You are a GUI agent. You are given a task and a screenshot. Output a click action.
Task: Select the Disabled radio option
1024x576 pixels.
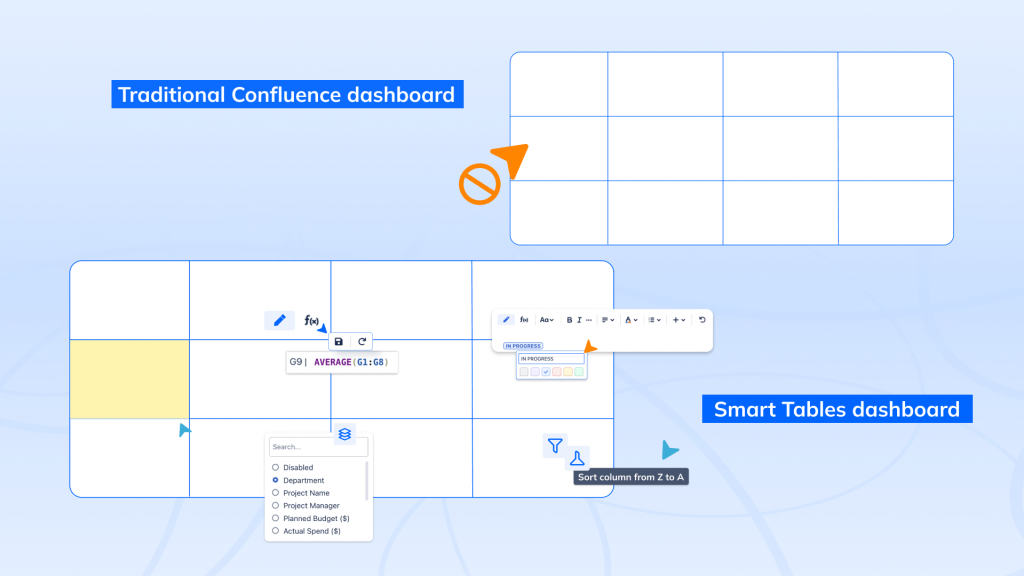click(276, 468)
